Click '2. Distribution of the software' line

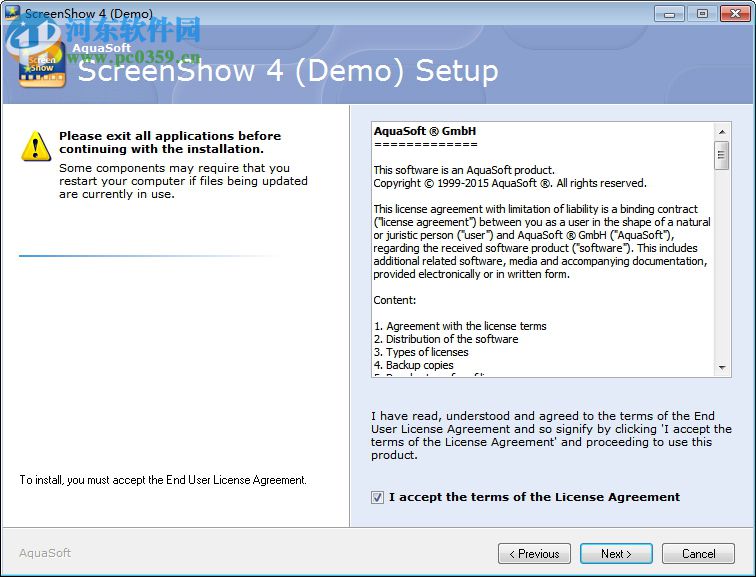tap(446, 339)
